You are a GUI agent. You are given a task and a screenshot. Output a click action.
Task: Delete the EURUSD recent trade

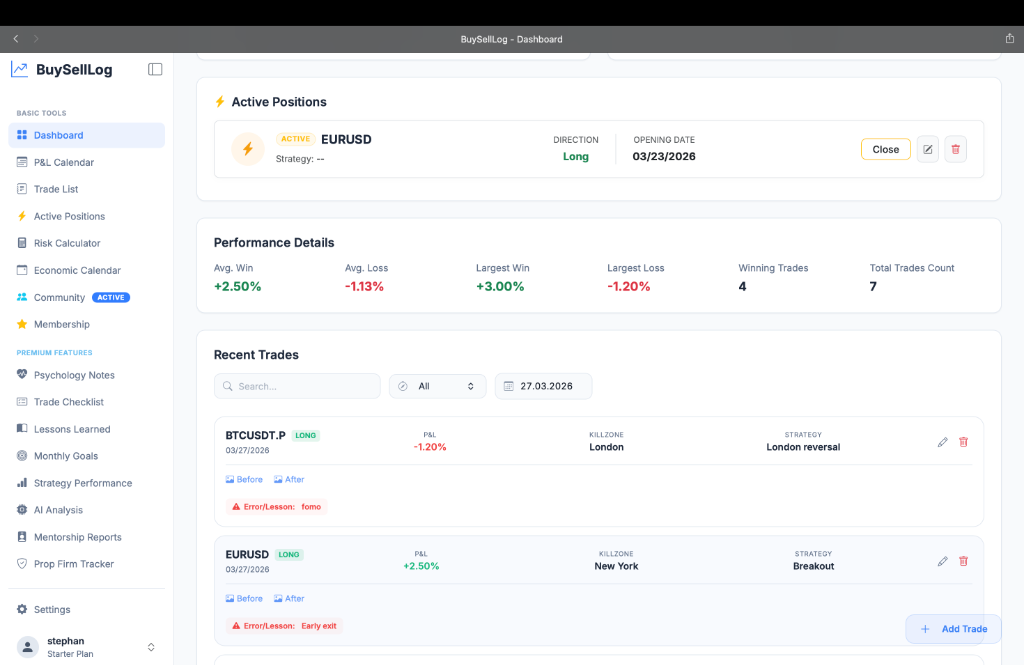pyautogui.click(x=963, y=561)
